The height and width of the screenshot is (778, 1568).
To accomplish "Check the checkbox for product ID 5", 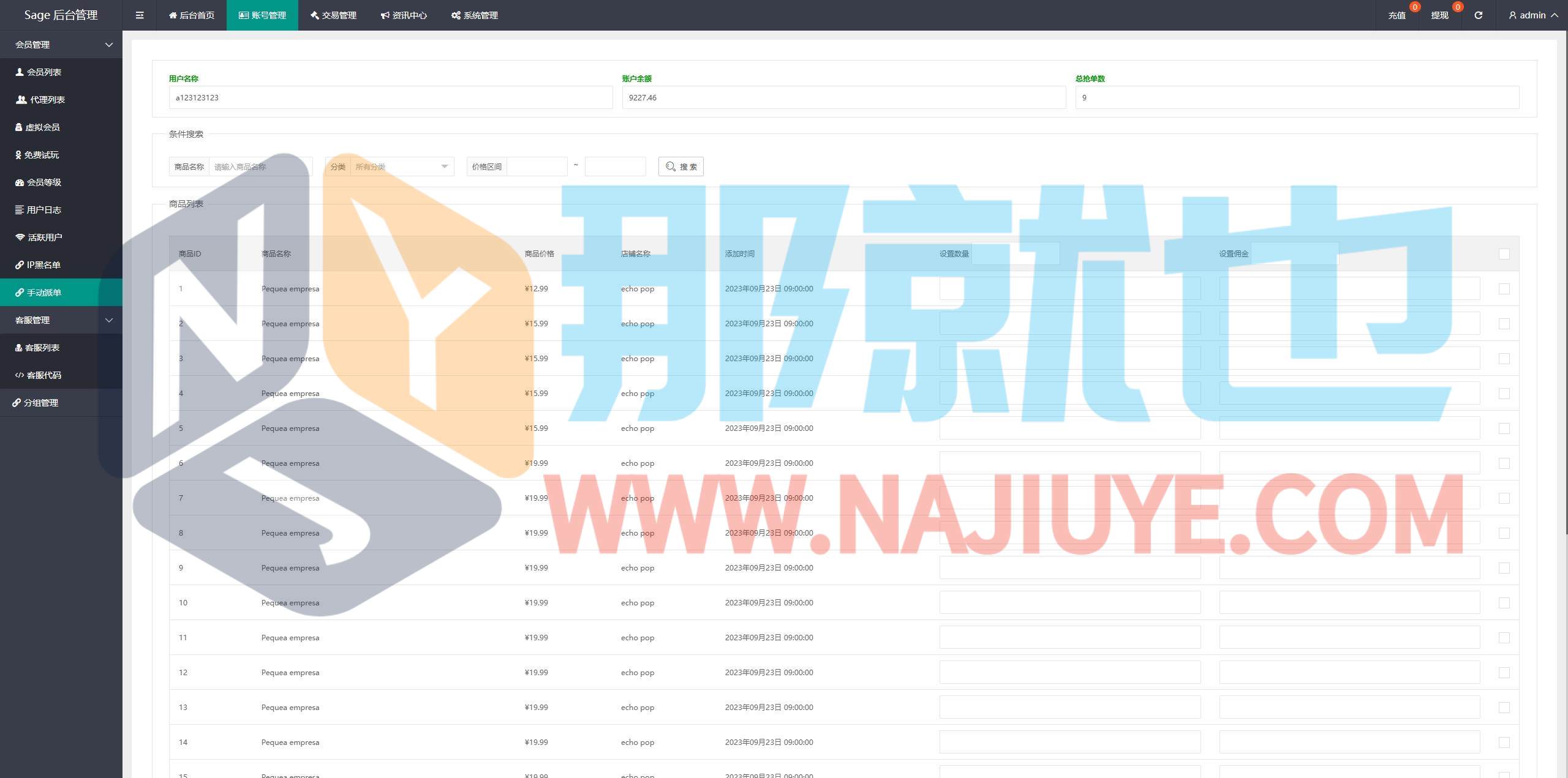I will point(1504,428).
